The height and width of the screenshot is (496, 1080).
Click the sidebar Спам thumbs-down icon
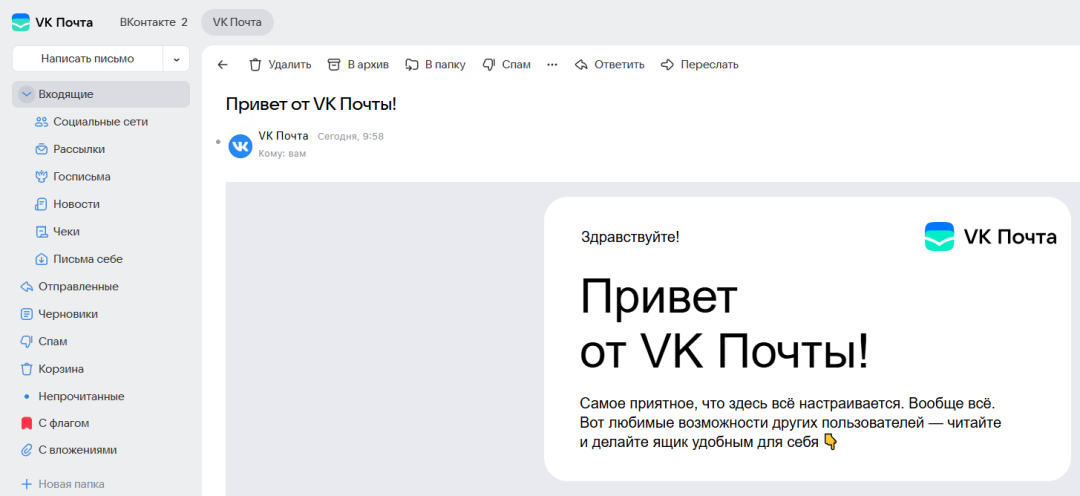(x=27, y=342)
